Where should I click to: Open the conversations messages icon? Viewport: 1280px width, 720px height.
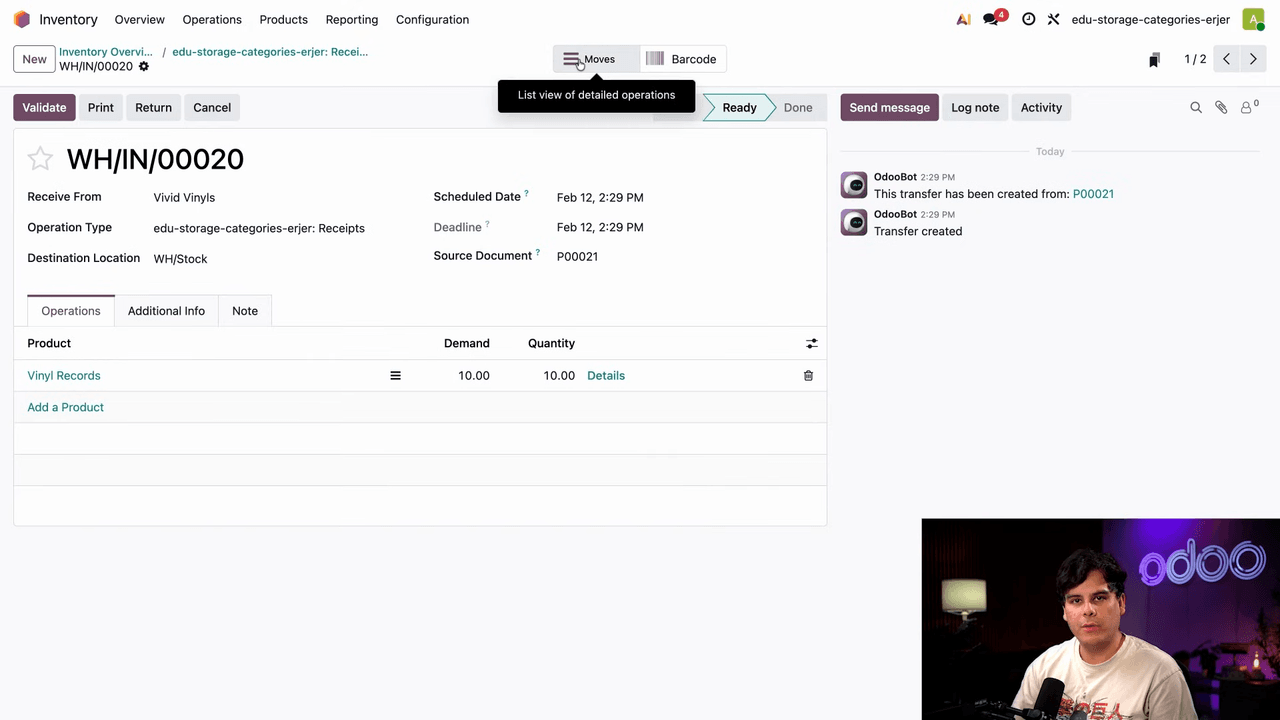pos(992,19)
